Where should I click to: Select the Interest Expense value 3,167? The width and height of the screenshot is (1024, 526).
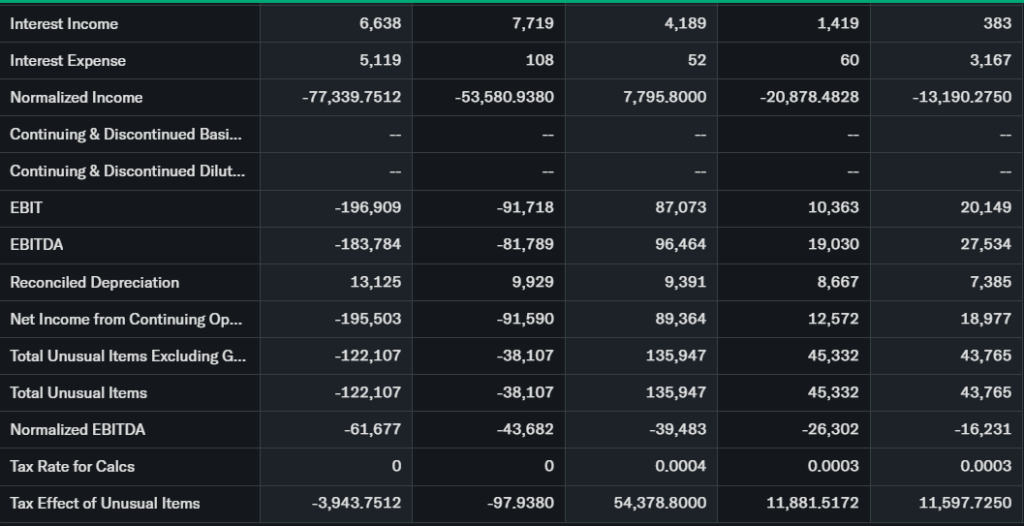tap(990, 61)
